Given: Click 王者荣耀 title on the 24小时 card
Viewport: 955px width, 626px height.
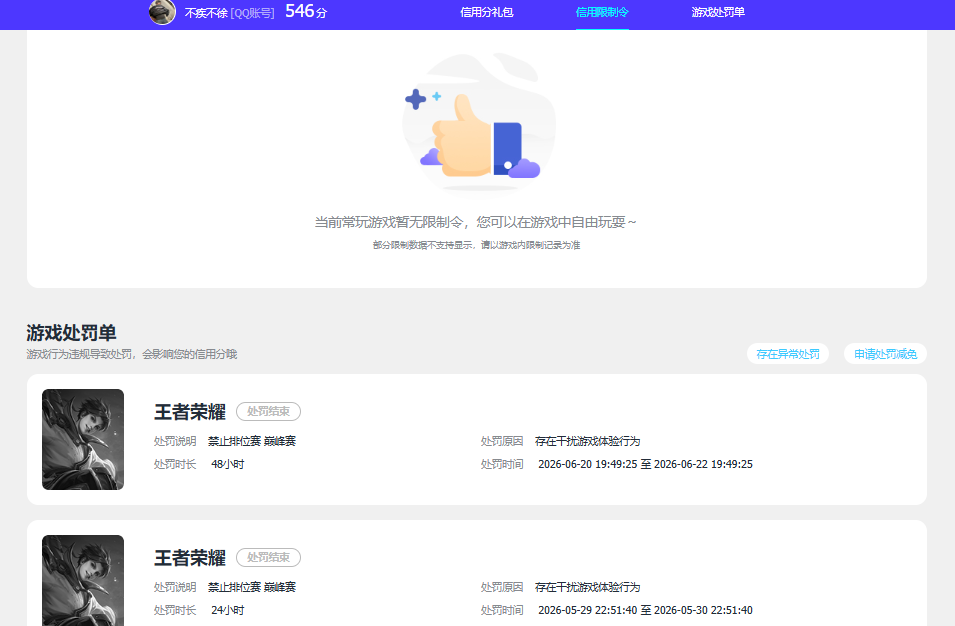Looking at the screenshot, I should pos(190,558).
